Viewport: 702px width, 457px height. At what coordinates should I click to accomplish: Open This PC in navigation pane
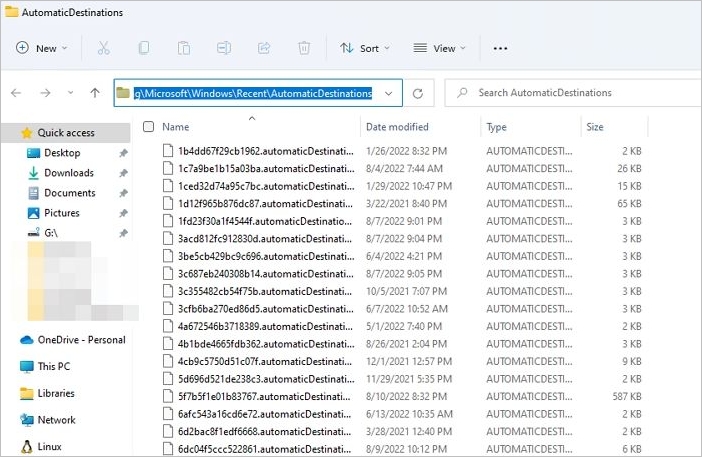(53, 366)
